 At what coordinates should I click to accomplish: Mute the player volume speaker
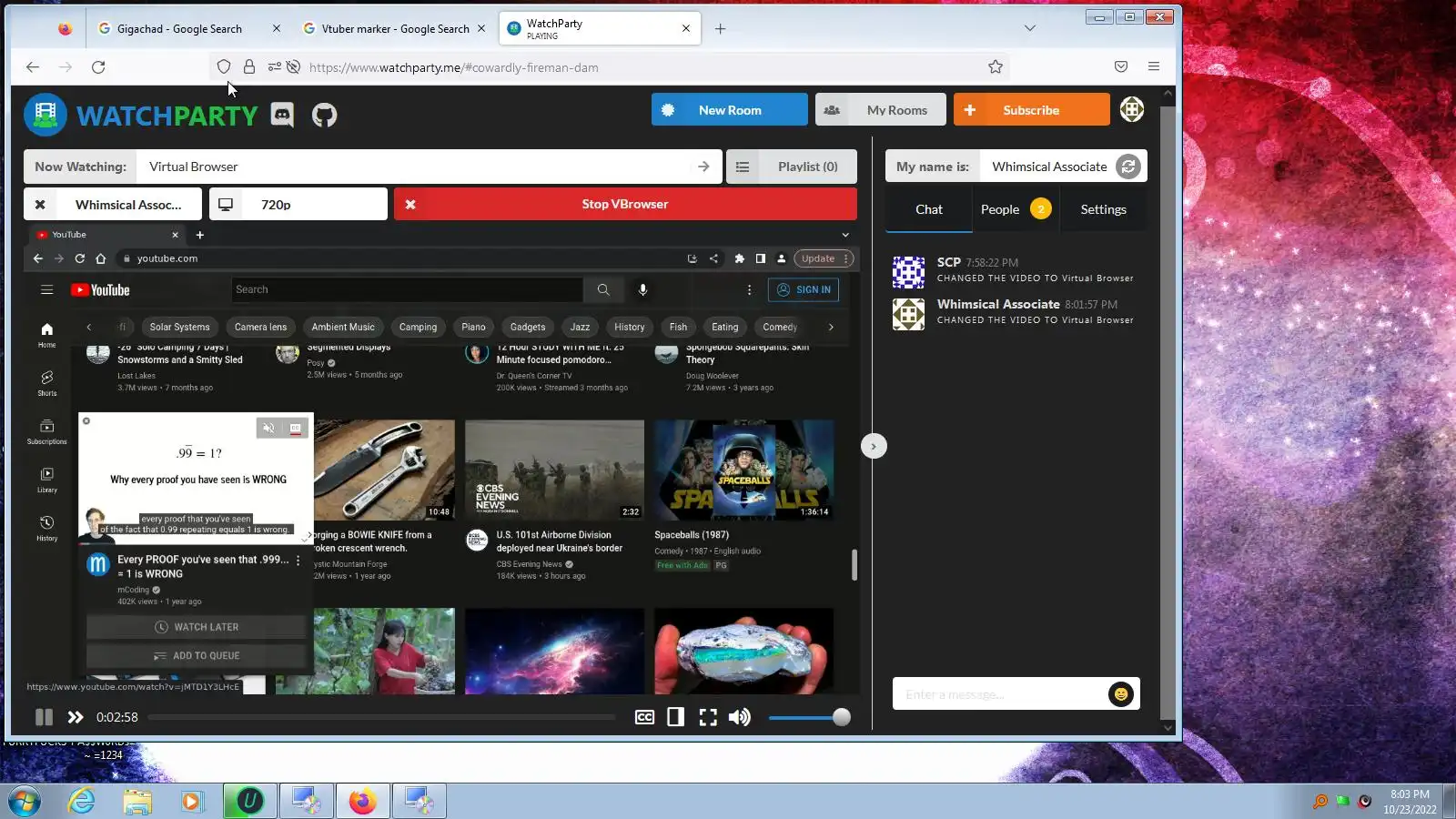(x=740, y=717)
